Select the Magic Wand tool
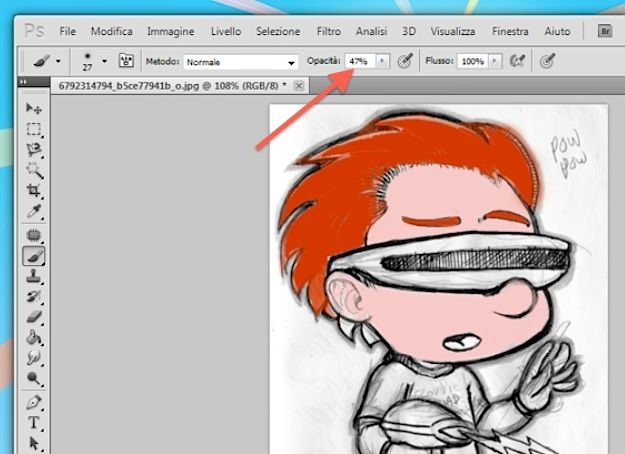 click(34, 171)
